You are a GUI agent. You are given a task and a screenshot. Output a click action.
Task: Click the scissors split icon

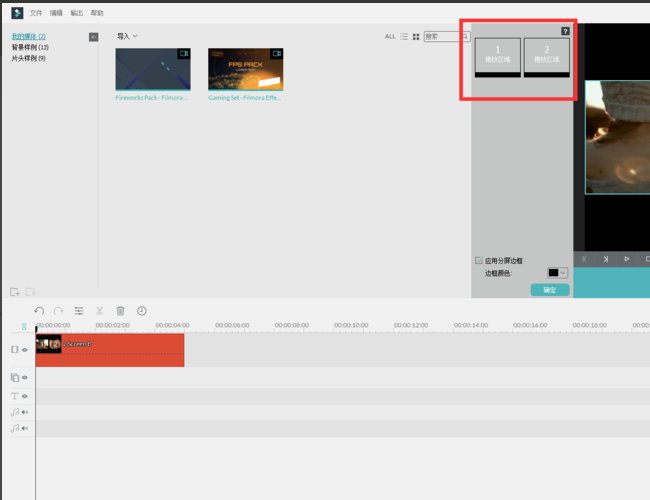100,311
